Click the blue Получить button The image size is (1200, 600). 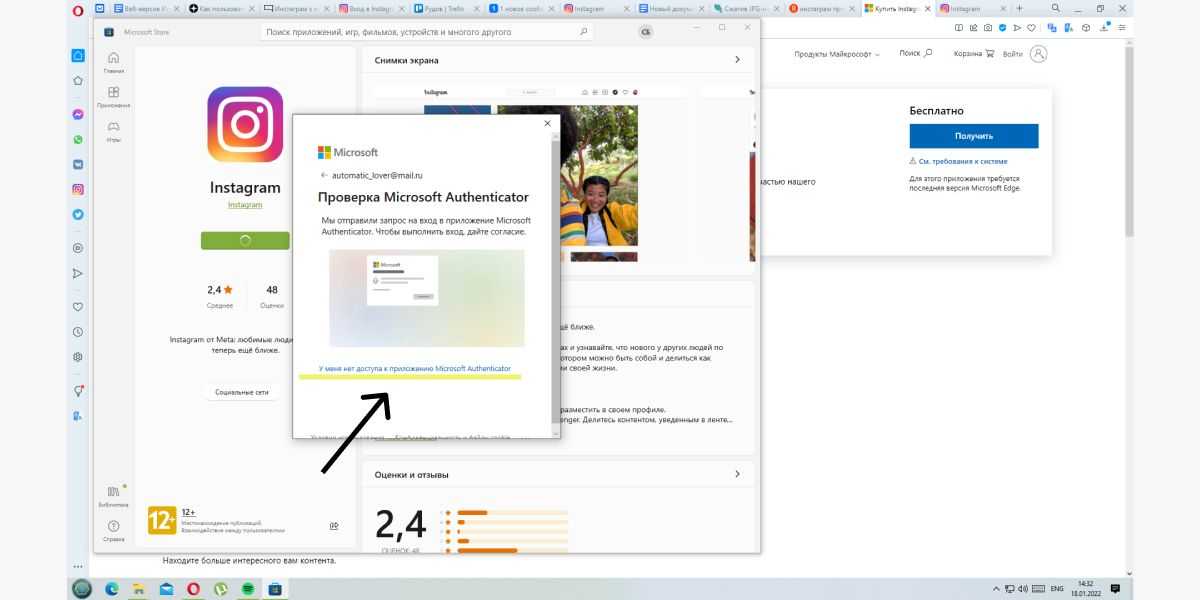coord(973,136)
